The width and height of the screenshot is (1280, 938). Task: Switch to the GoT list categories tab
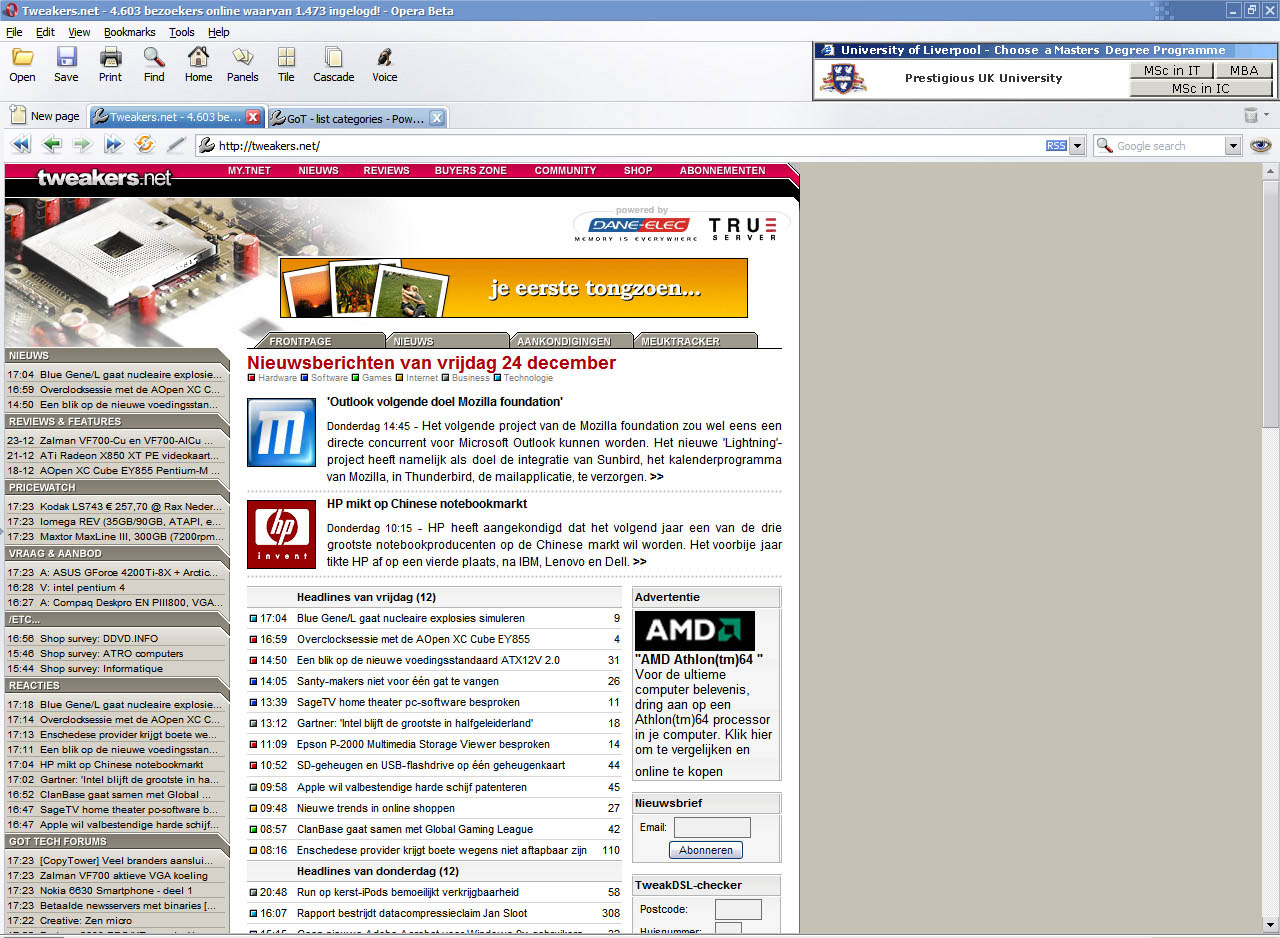[x=356, y=118]
